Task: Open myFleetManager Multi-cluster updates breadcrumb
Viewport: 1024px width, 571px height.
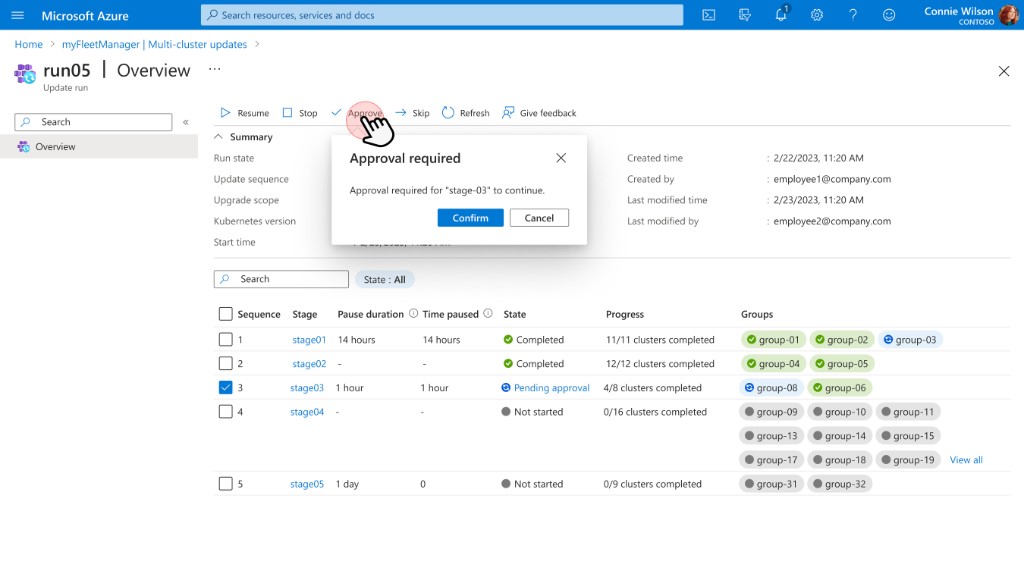Action: 155,44
